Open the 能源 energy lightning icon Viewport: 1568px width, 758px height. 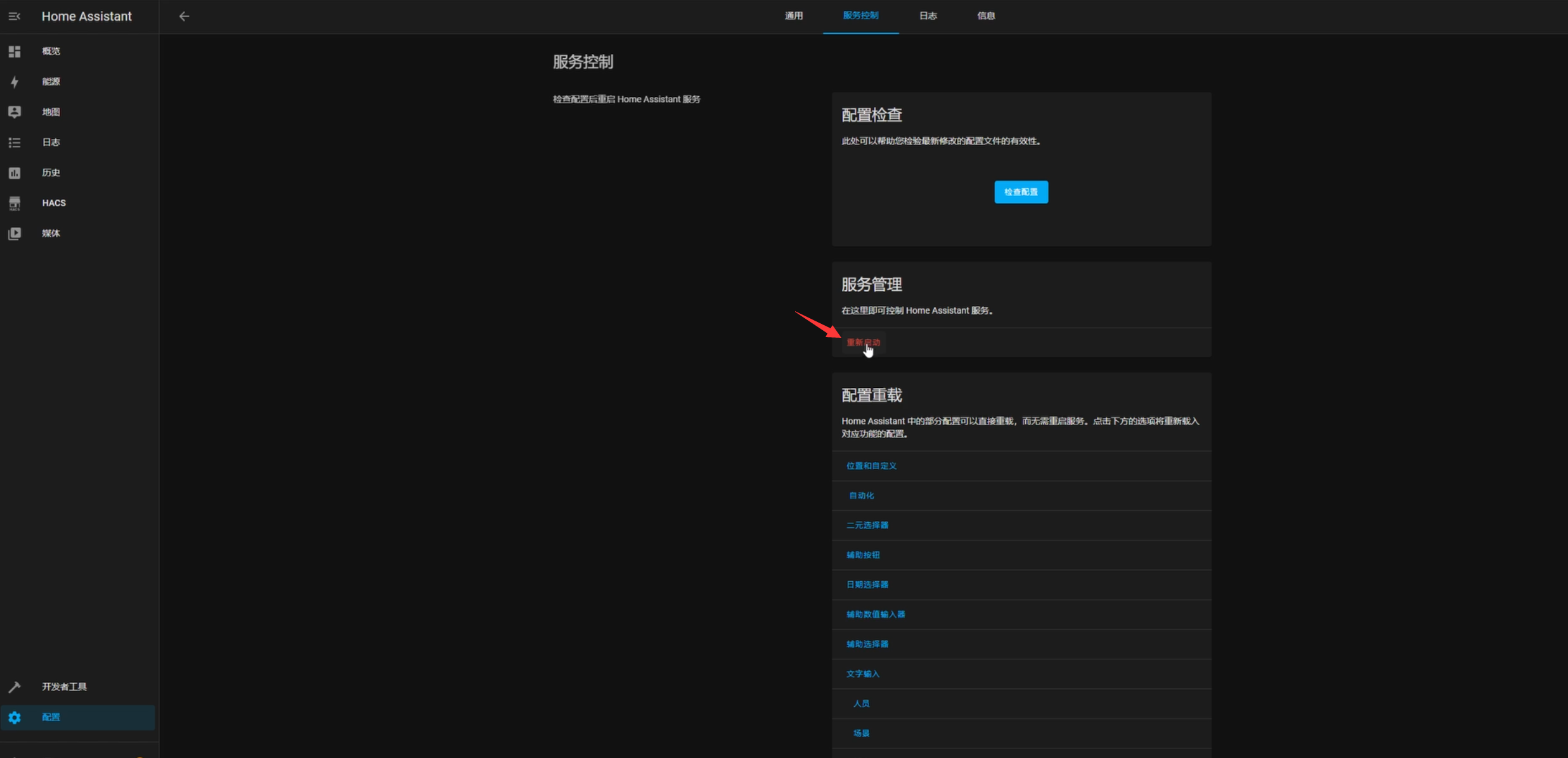tap(14, 82)
